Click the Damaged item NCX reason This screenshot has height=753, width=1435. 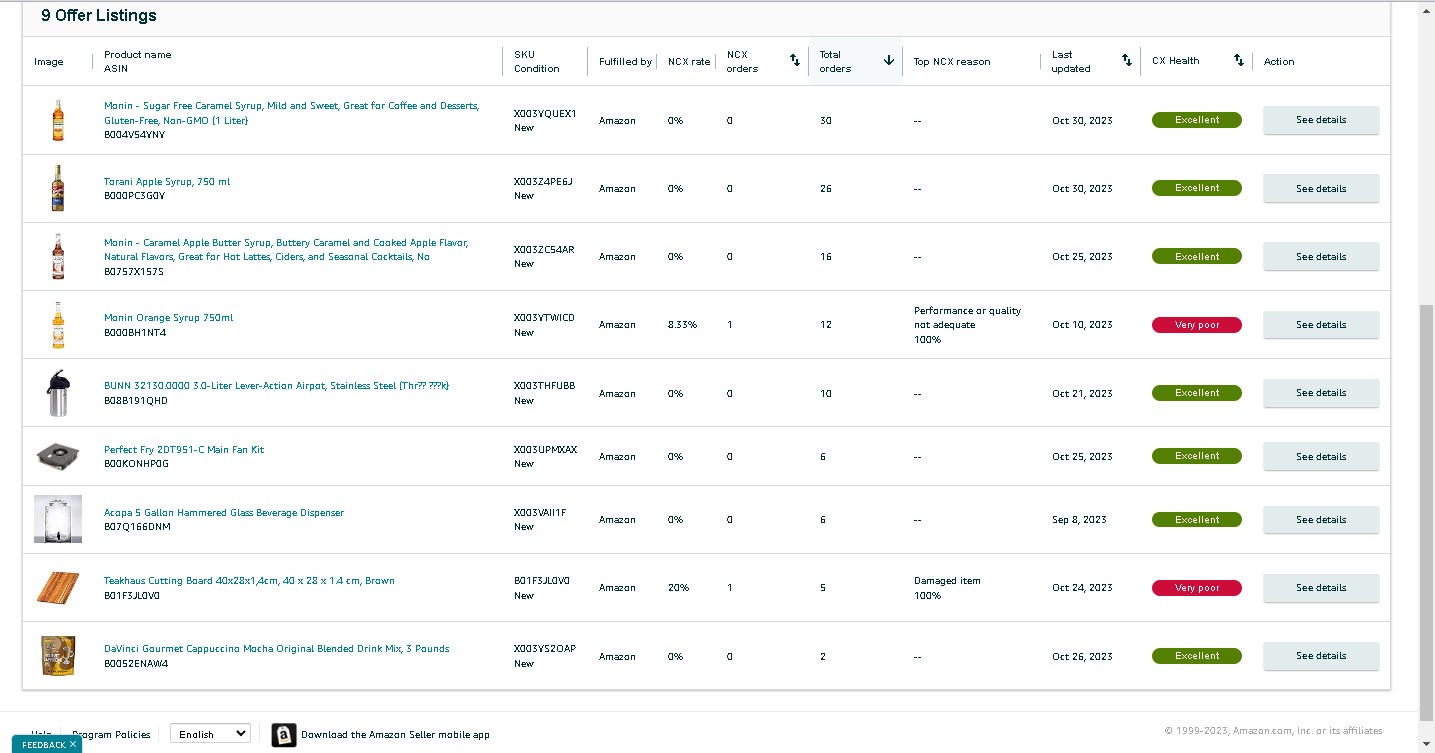click(x=947, y=581)
